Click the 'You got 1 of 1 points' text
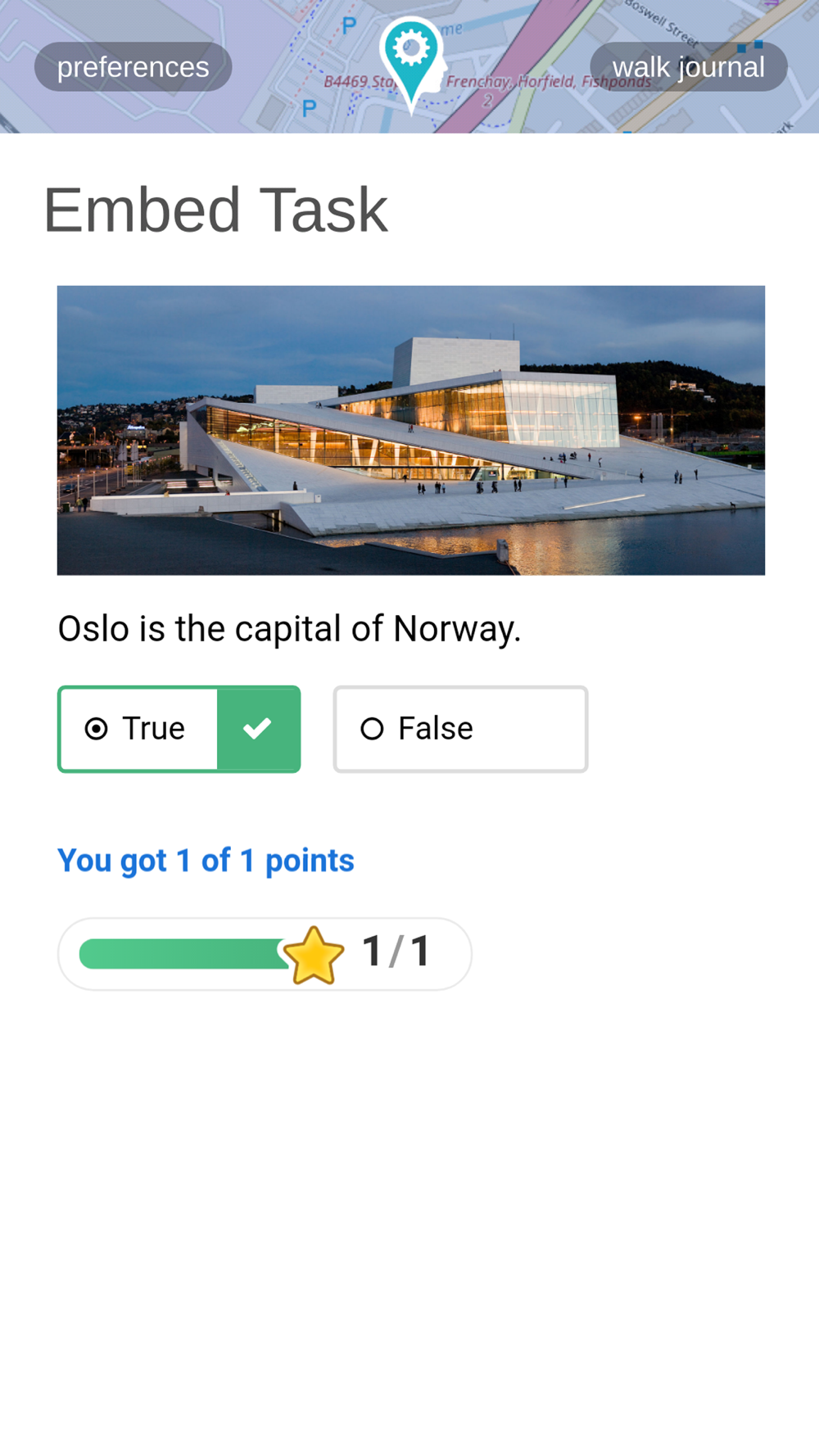Screen dimensions: 819x1456 click(206, 860)
